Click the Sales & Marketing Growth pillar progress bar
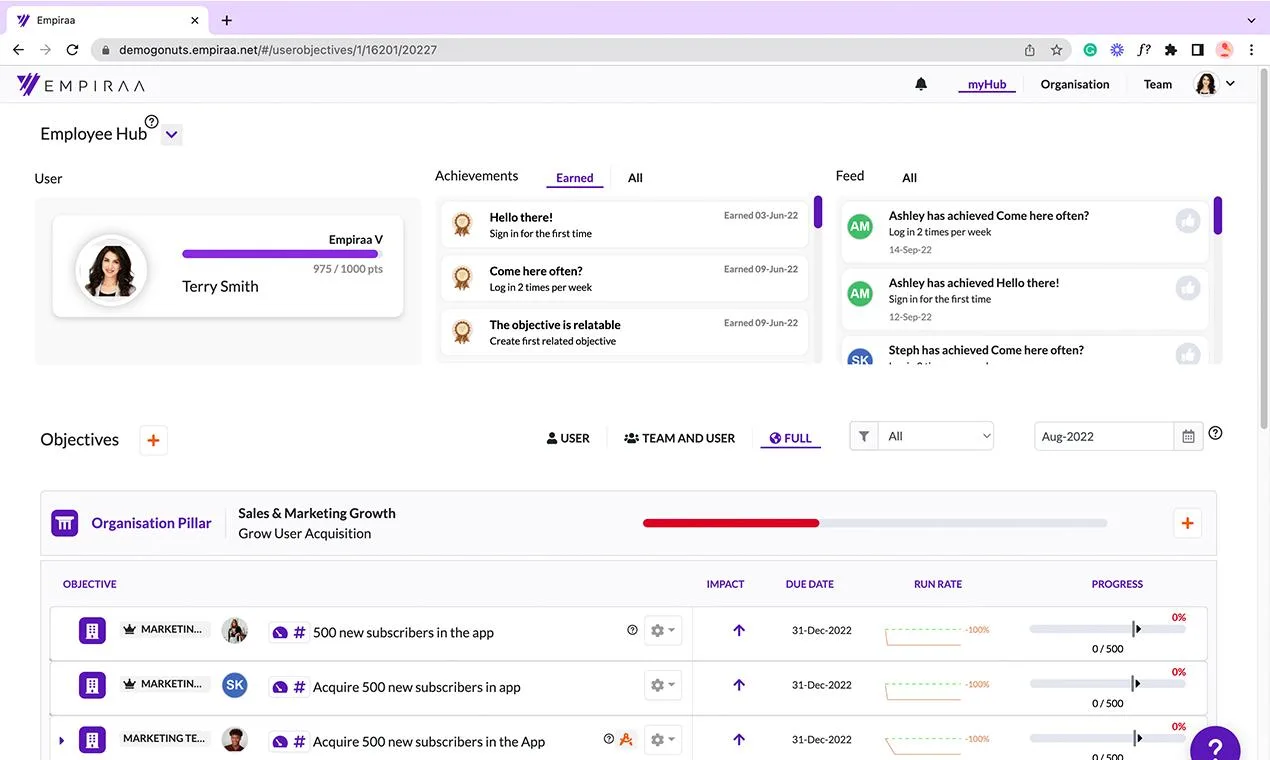1270x760 pixels. [875, 523]
